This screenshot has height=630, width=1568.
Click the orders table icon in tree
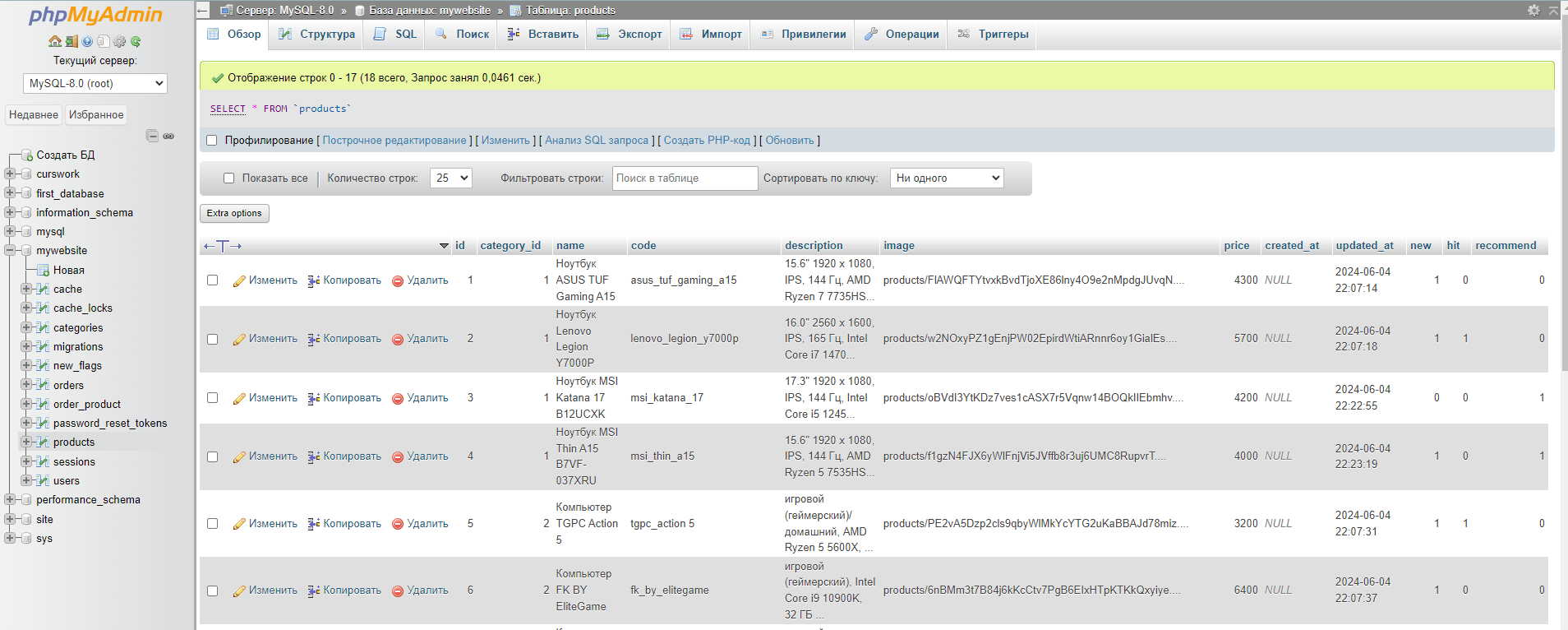(x=44, y=385)
